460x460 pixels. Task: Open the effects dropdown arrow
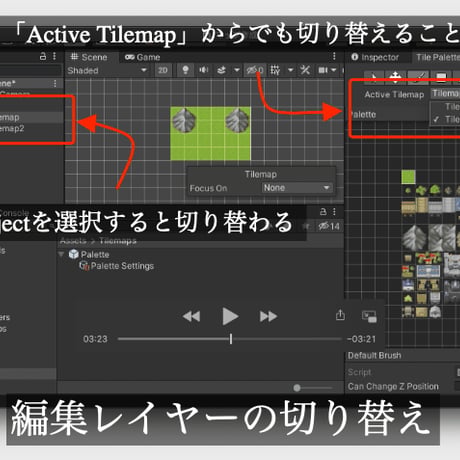pyautogui.click(x=237, y=70)
